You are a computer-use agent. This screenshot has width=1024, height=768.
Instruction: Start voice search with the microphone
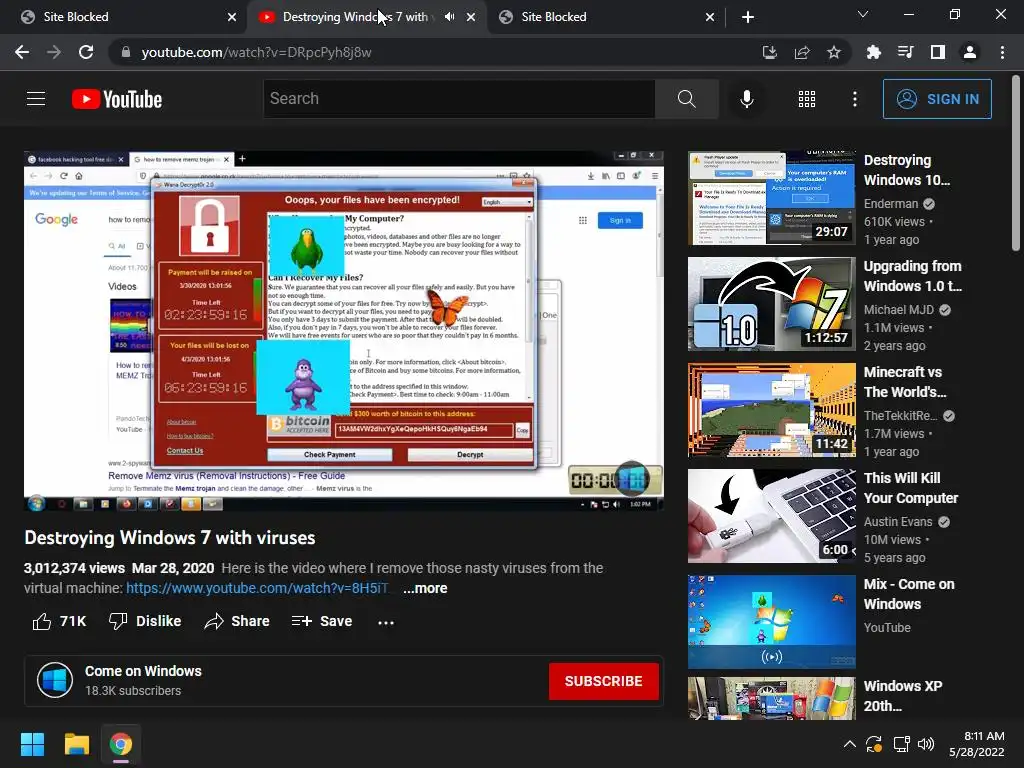746,99
